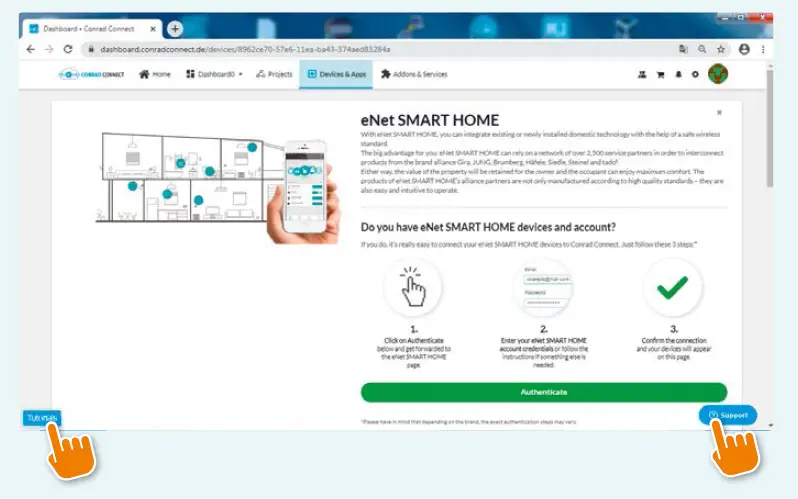Select the Devices & Apps tab

coord(336,74)
